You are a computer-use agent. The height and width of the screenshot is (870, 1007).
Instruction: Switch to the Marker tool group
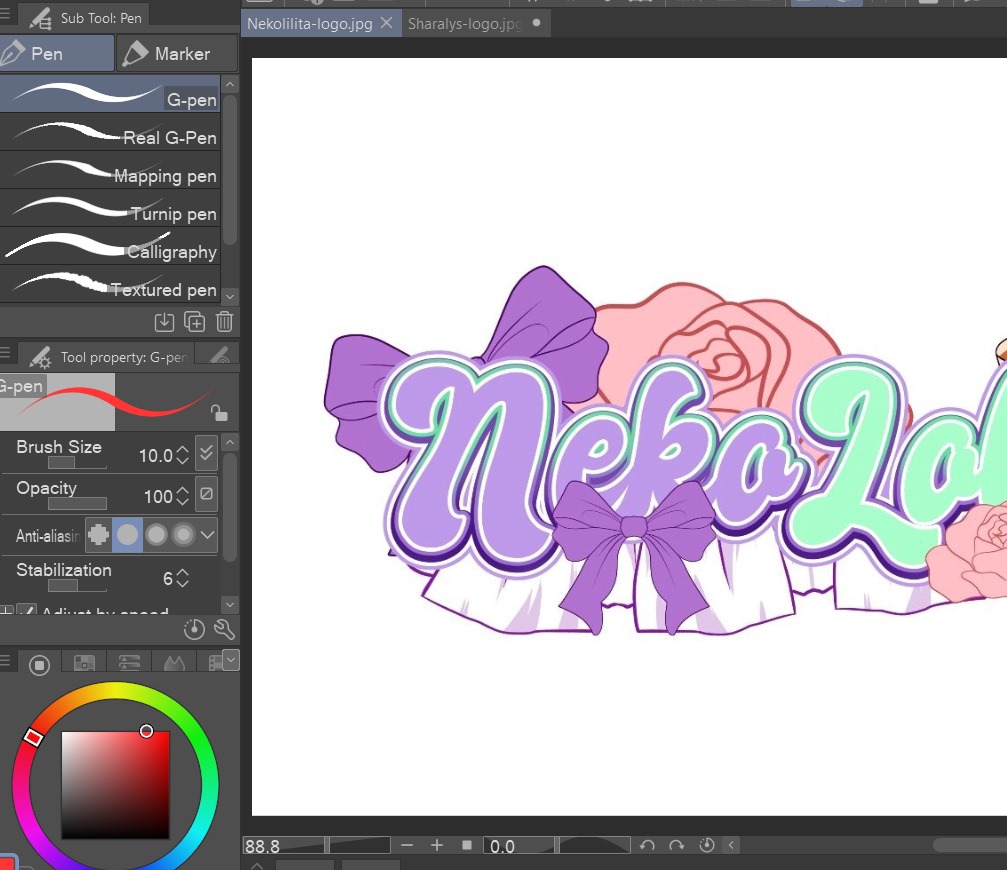pyautogui.click(x=176, y=52)
